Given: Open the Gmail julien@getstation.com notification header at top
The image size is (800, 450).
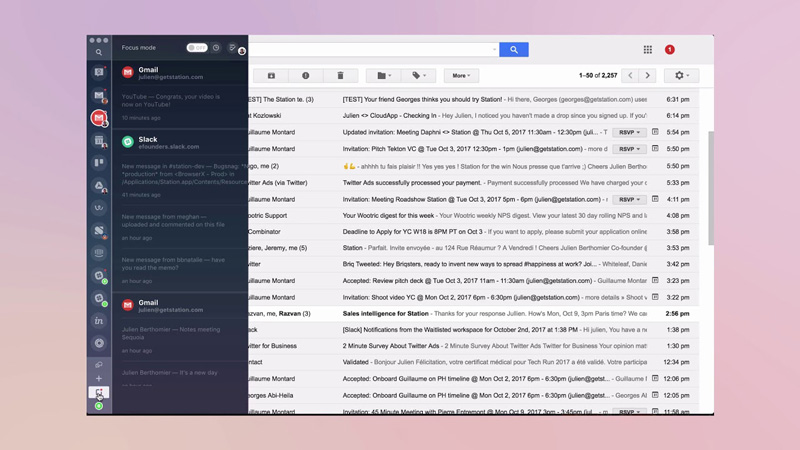Looking at the screenshot, I should point(180,73).
